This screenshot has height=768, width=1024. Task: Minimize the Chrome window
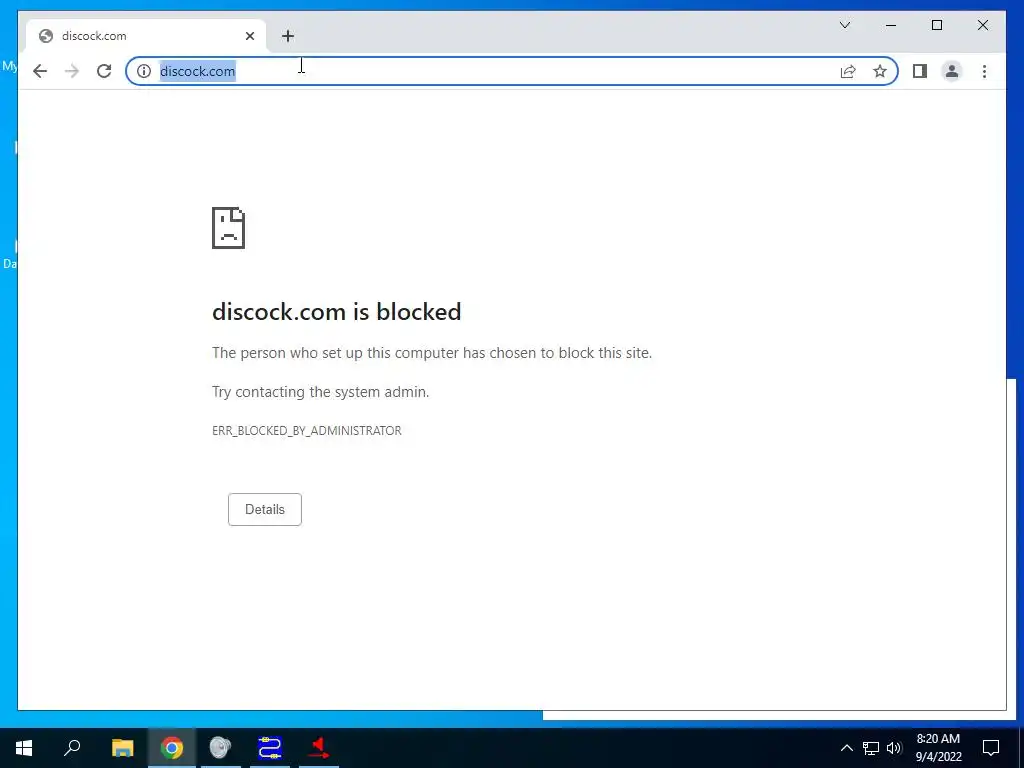891,25
